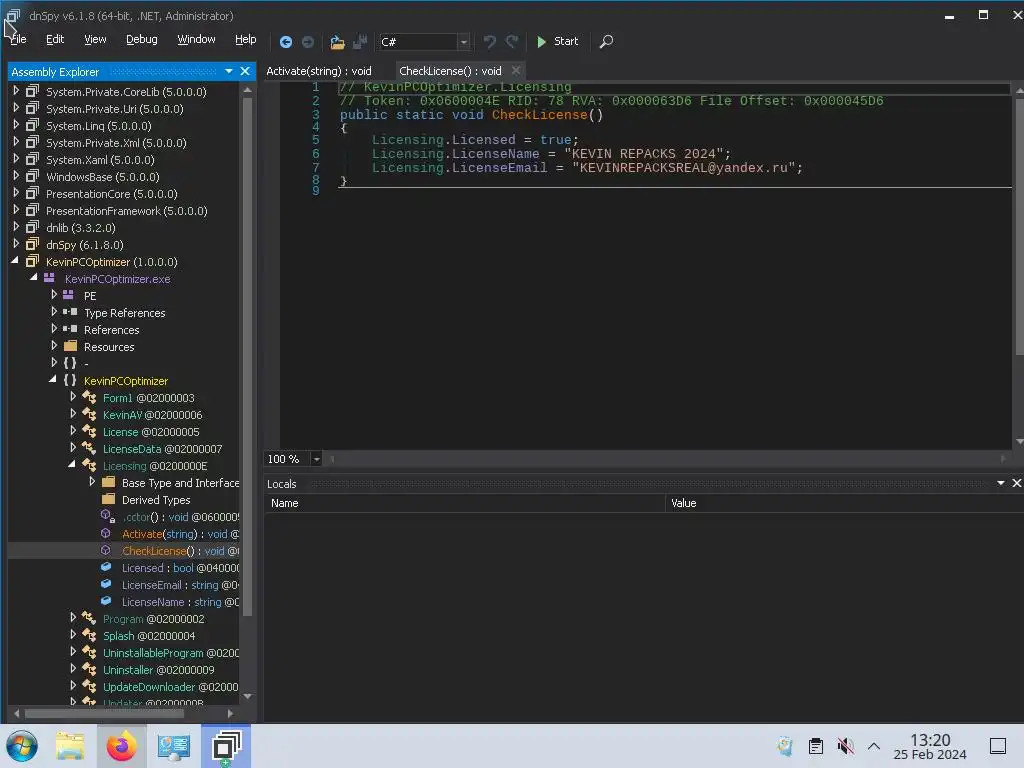The height and width of the screenshot is (768, 1024).
Task: Select the UpdateDownloader class
Action: pyautogui.click(x=170, y=686)
